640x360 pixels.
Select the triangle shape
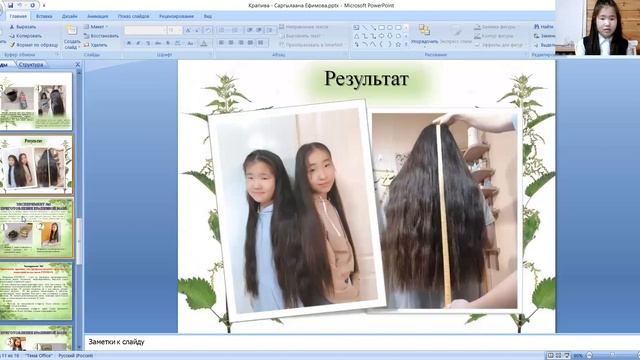pyautogui.click(x=356, y=36)
